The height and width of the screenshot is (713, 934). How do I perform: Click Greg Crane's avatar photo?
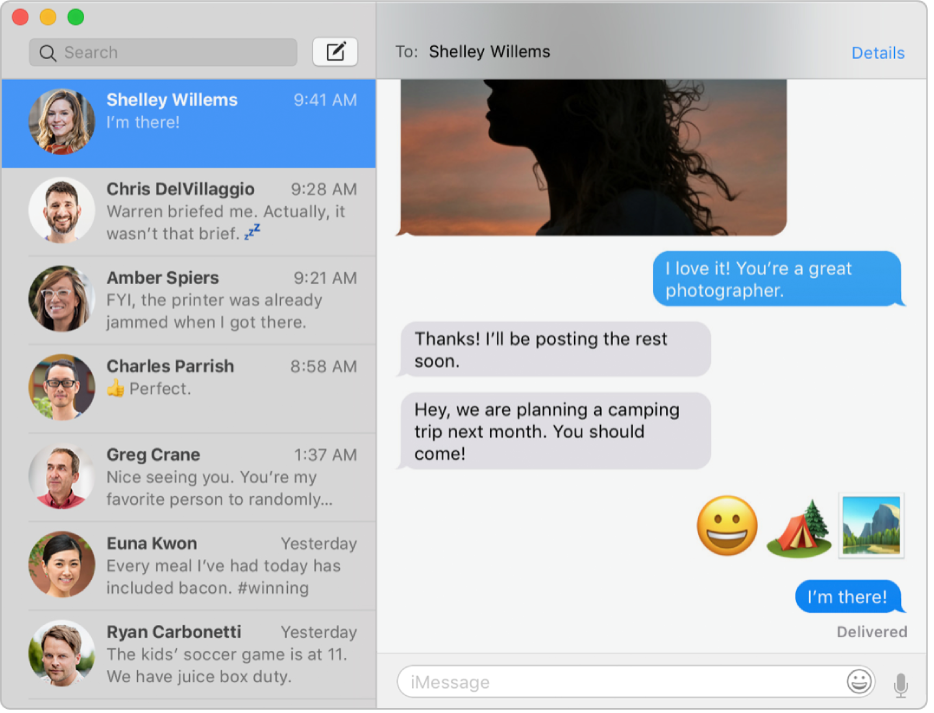62,476
